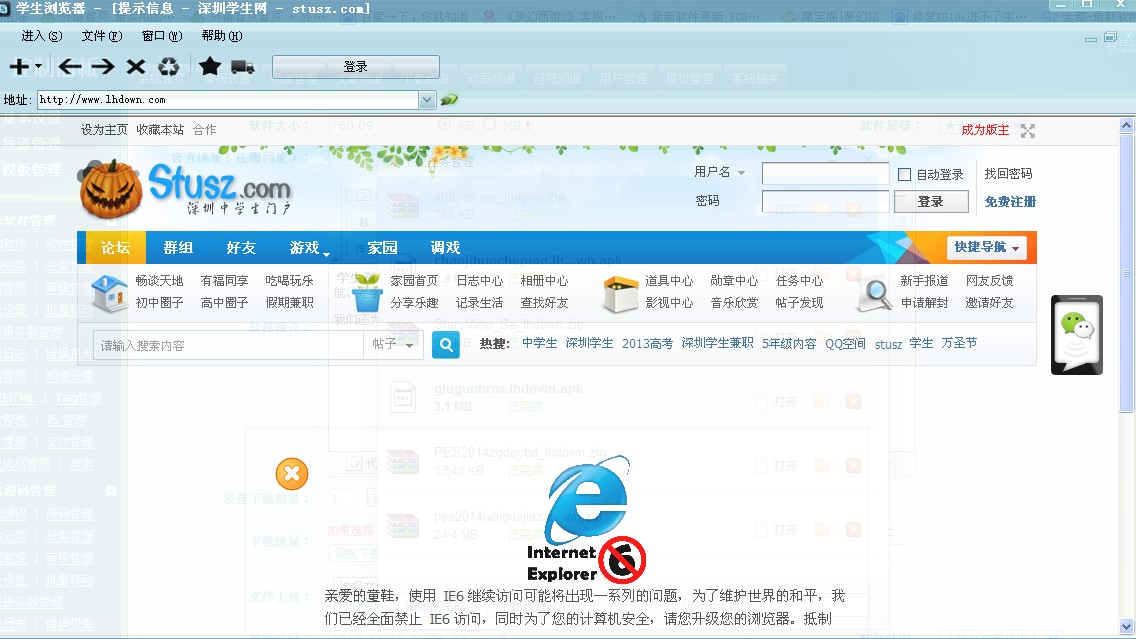The width and height of the screenshot is (1136, 639).
Task: Click the 收藏本站 link
Action: point(160,130)
